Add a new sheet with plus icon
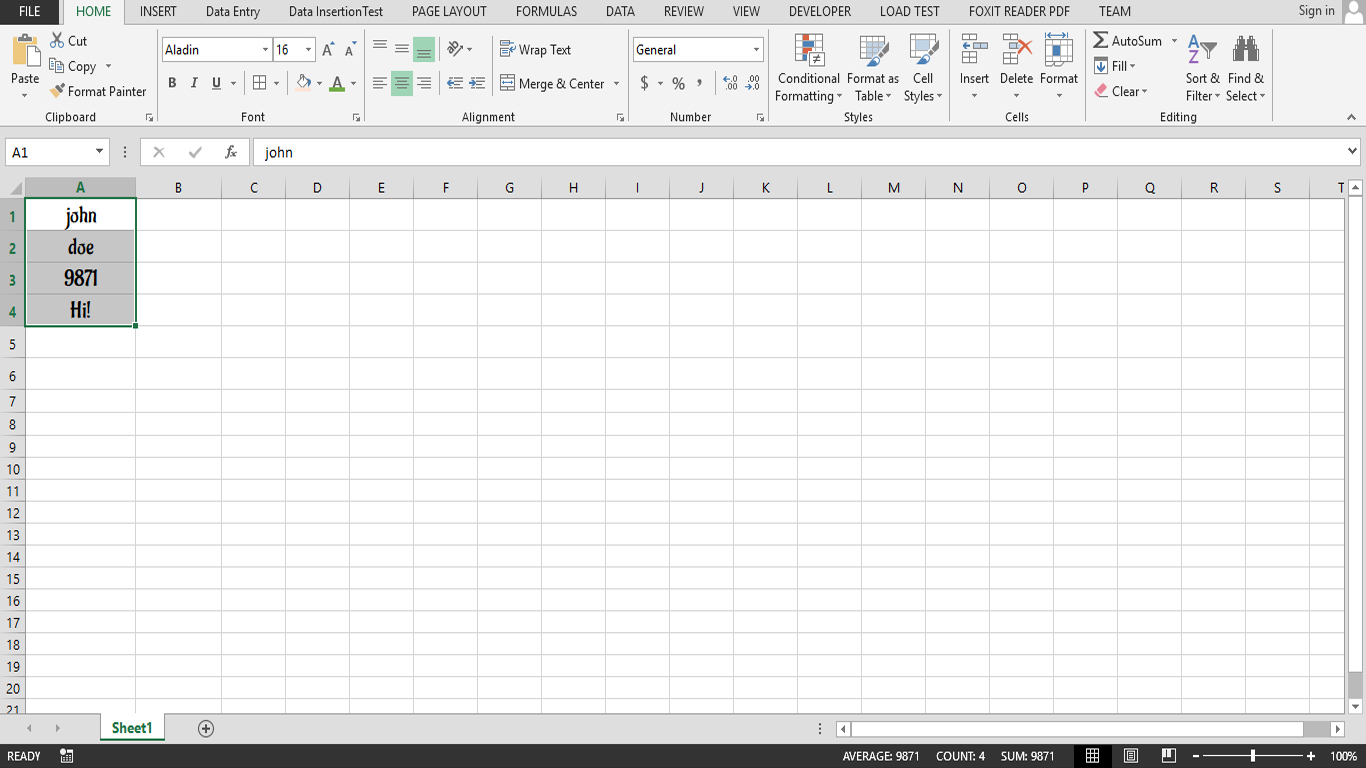1366x768 pixels. [206, 729]
